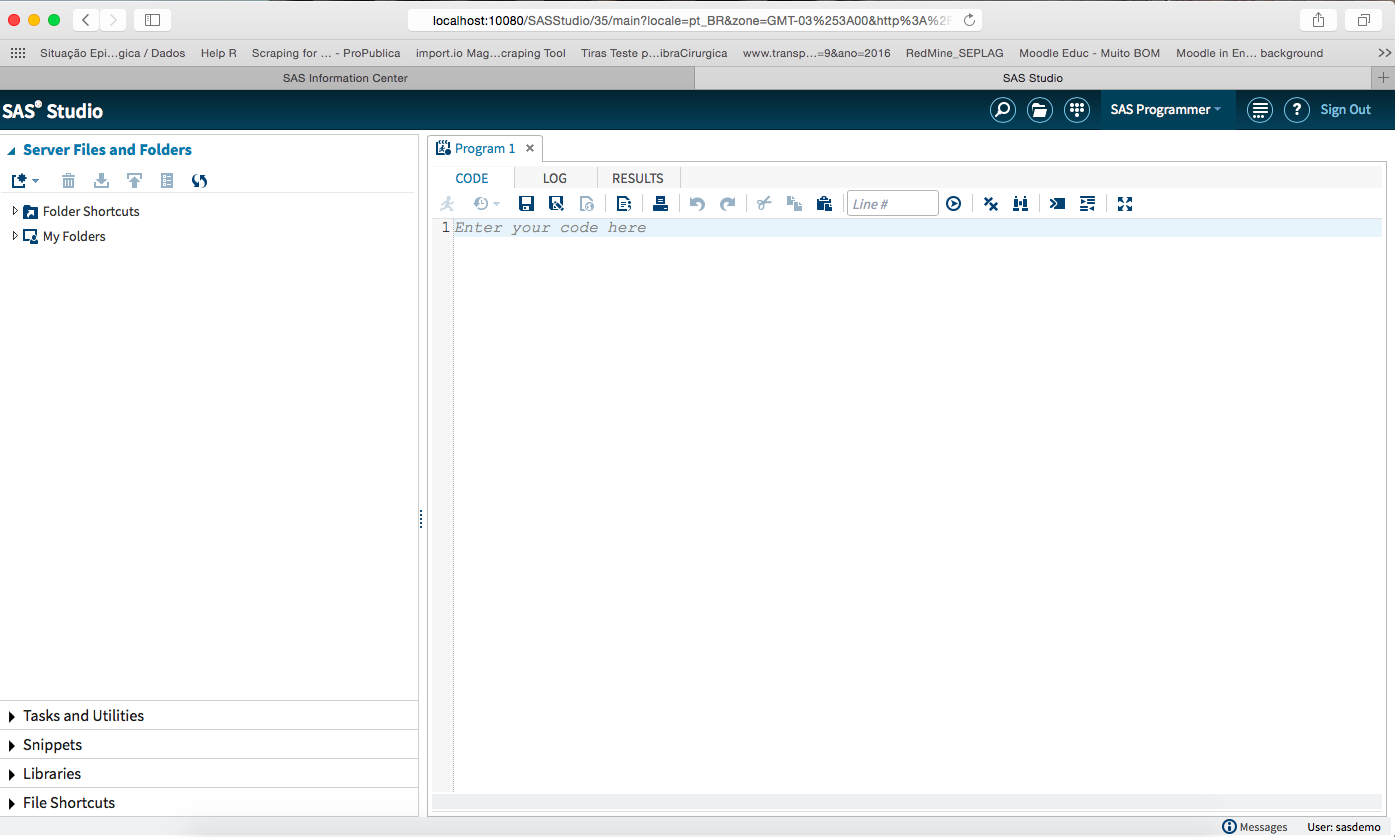Open the New Options grid icon in header
This screenshot has width=1395, height=837.
click(x=1077, y=110)
